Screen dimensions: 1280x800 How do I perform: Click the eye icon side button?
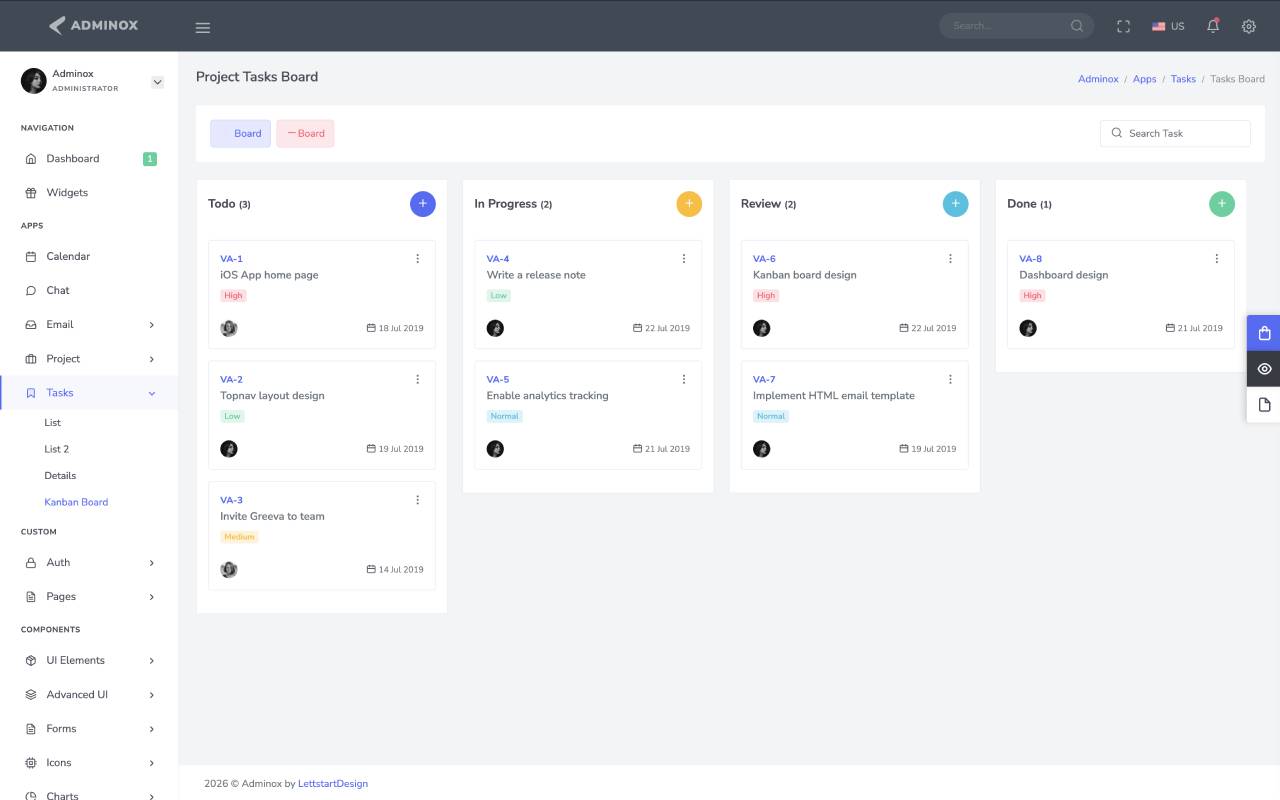coord(1264,369)
